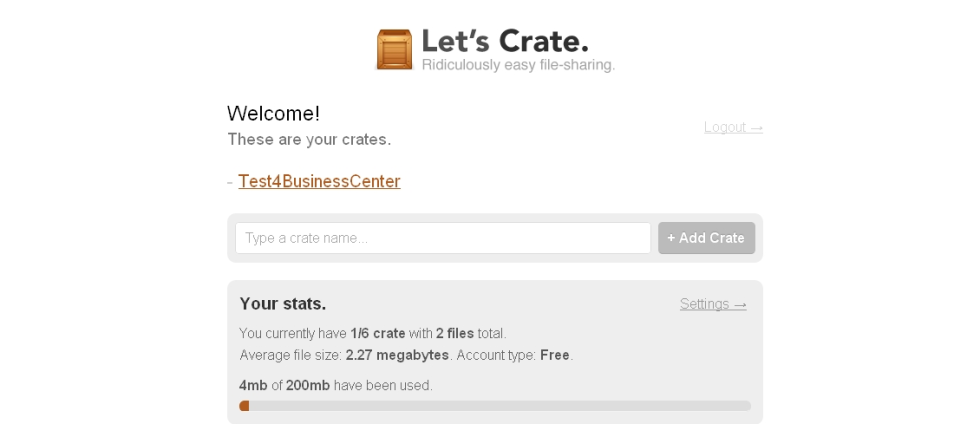Click the "2.27 megabytes" average size value
This screenshot has height=424, width=980.
[397, 355]
